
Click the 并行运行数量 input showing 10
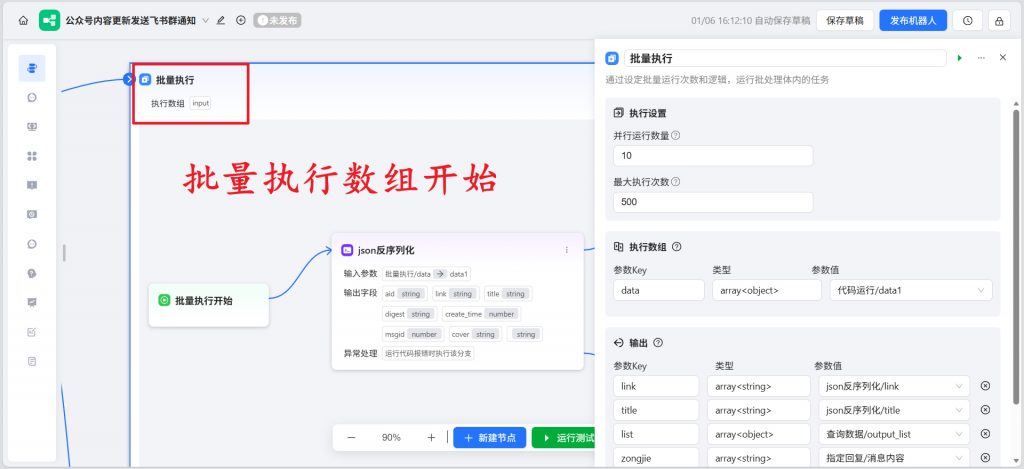point(713,155)
